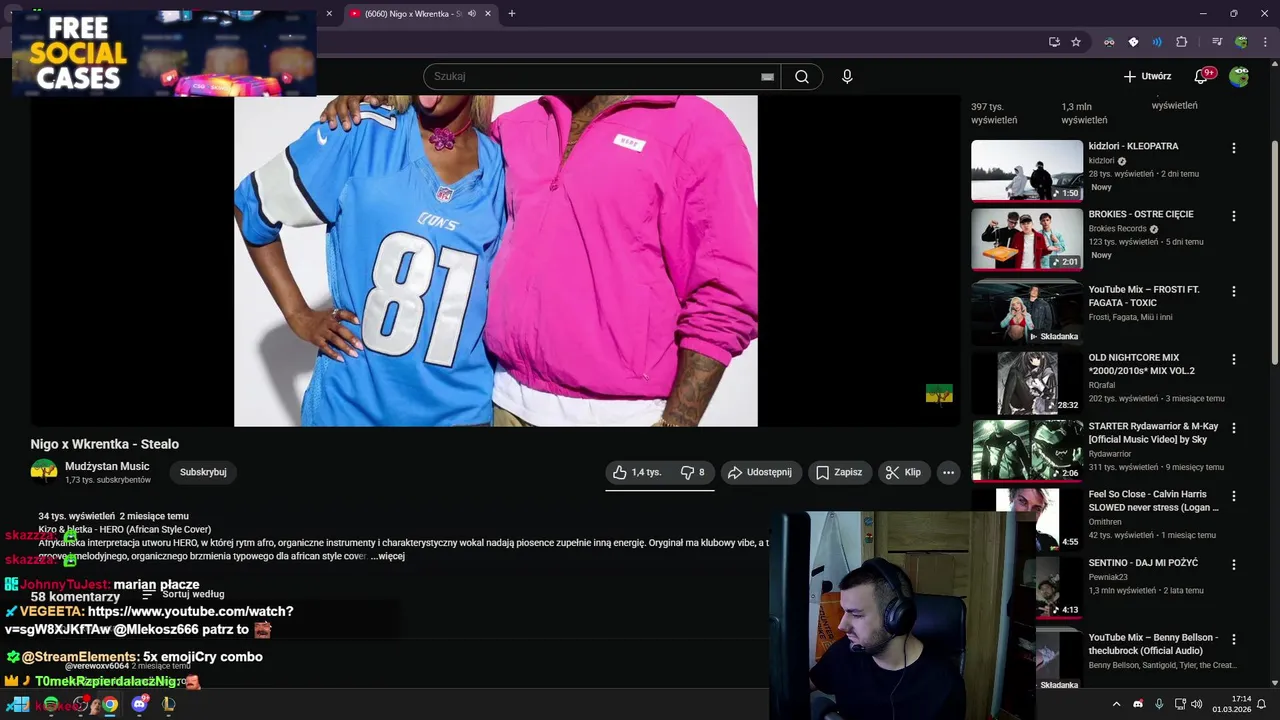Viewport: 1280px width, 720px height.
Task: Click the channel watermark on the video
Action: 939,395
